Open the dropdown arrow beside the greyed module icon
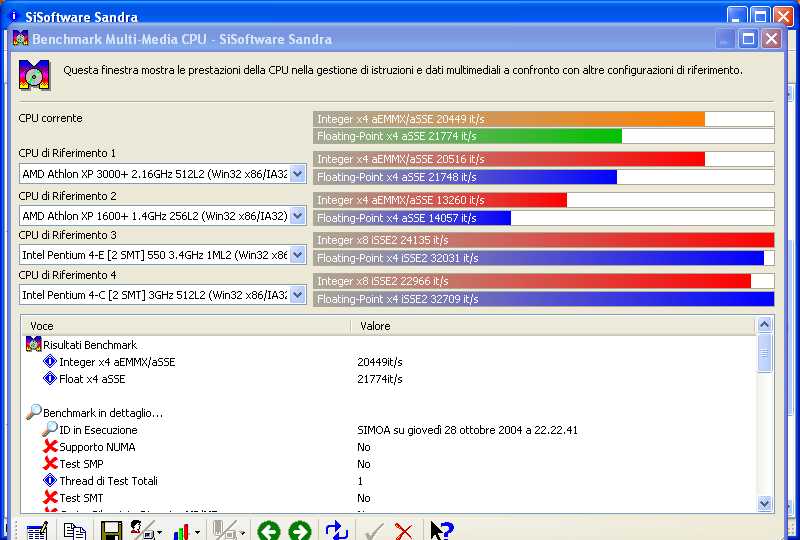800x540 pixels. point(242,532)
